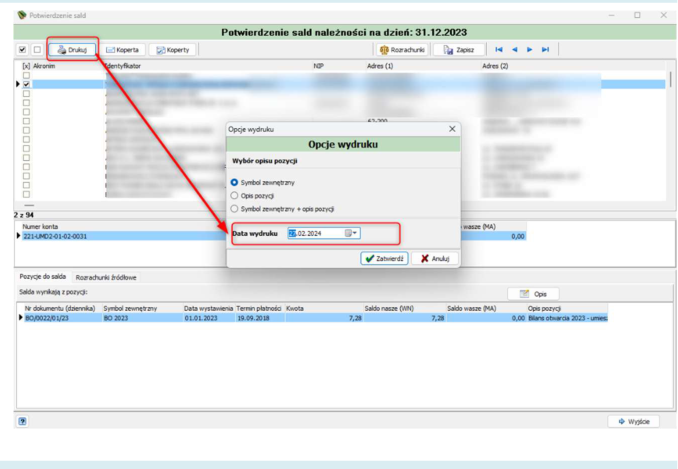The image size is (678, 469).
Task: Click the Drukuj print button
Action: (72, 50)
